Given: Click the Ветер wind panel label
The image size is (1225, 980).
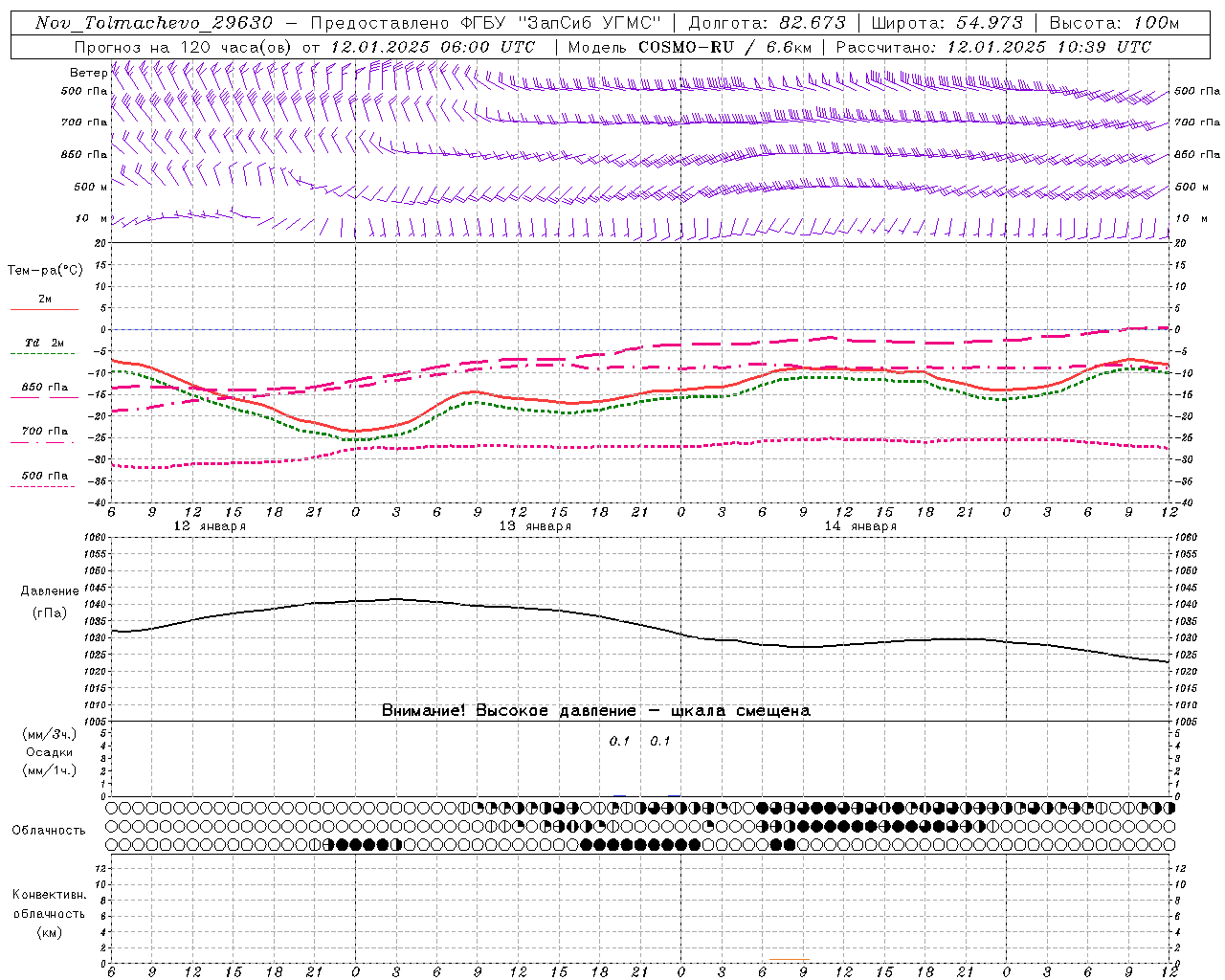Looking at the screenshot, I should pyautogui.click(x=88, y=73).
